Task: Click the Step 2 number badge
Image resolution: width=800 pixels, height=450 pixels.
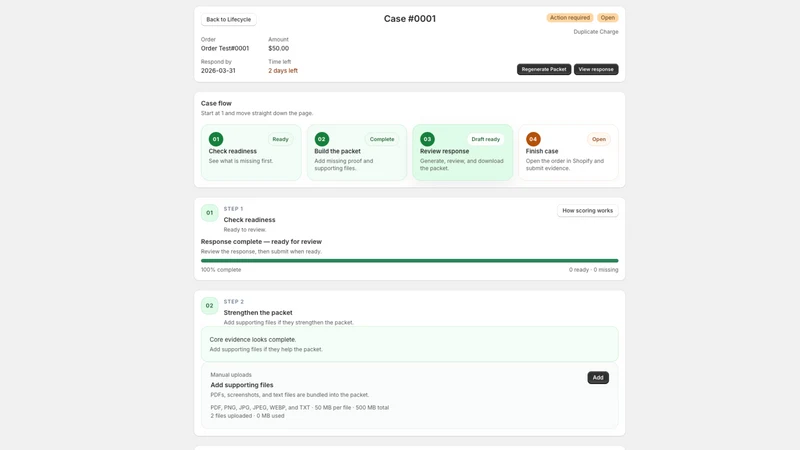Action: [210, 306]
